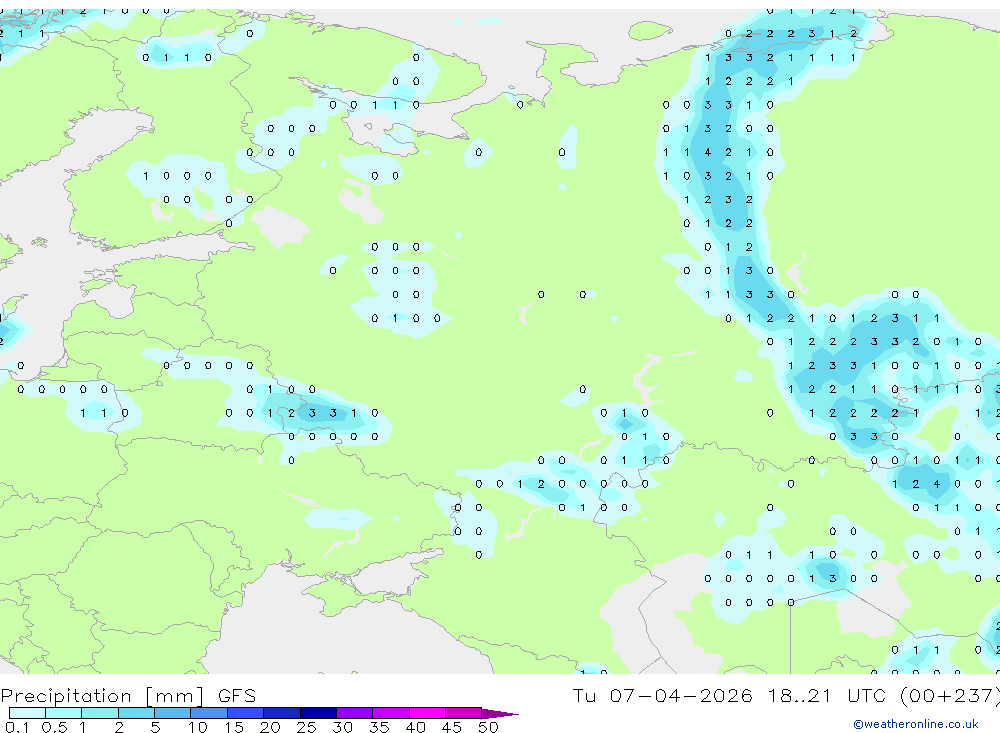Select the 2–5 mm legend color swatch
Image resolution: width=1000 pixels, height=733 pixels.
pyautogui.click(x=136, y=713)
